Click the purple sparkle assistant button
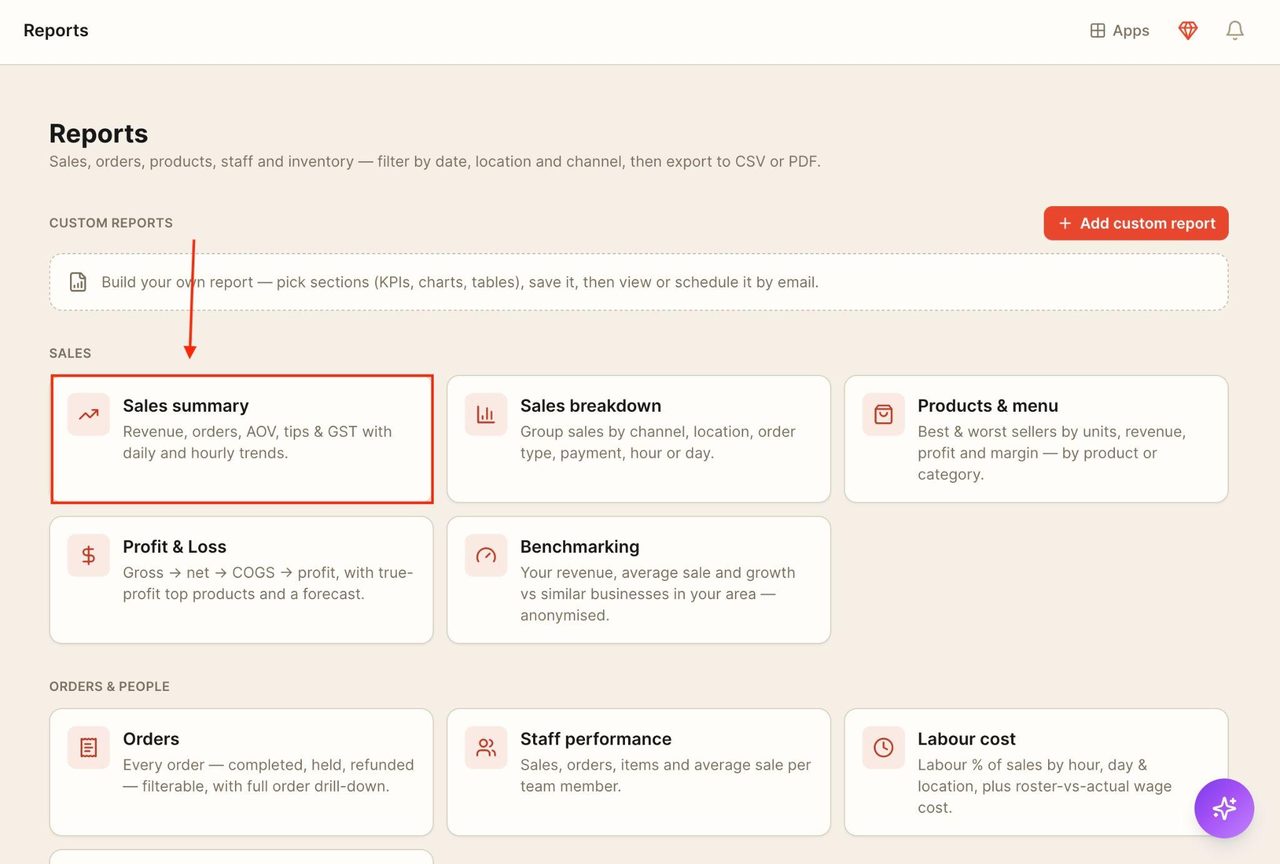The width and height of the screenshot is (1280, 864). [1224, 808]
